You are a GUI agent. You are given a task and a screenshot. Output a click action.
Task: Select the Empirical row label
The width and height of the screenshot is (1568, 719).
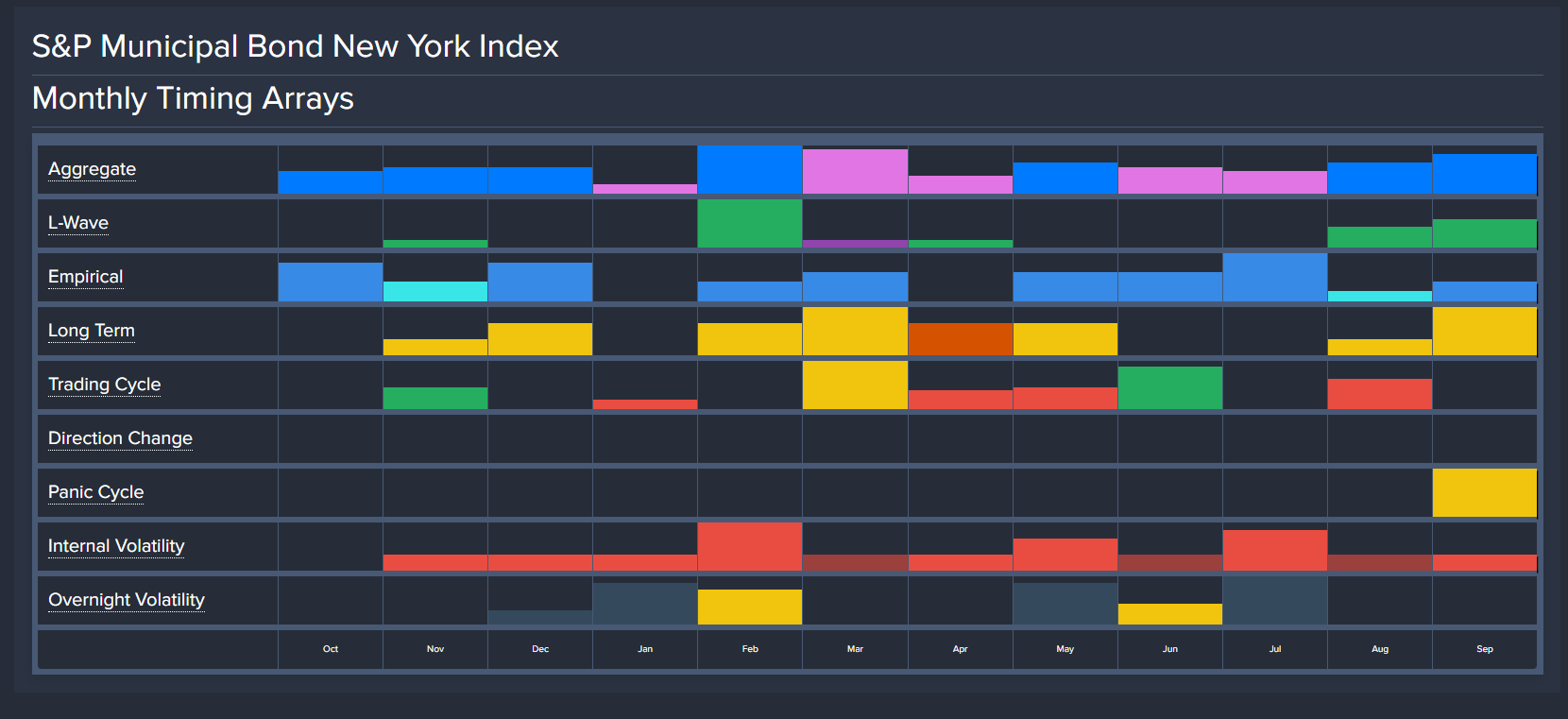[85, 277]
